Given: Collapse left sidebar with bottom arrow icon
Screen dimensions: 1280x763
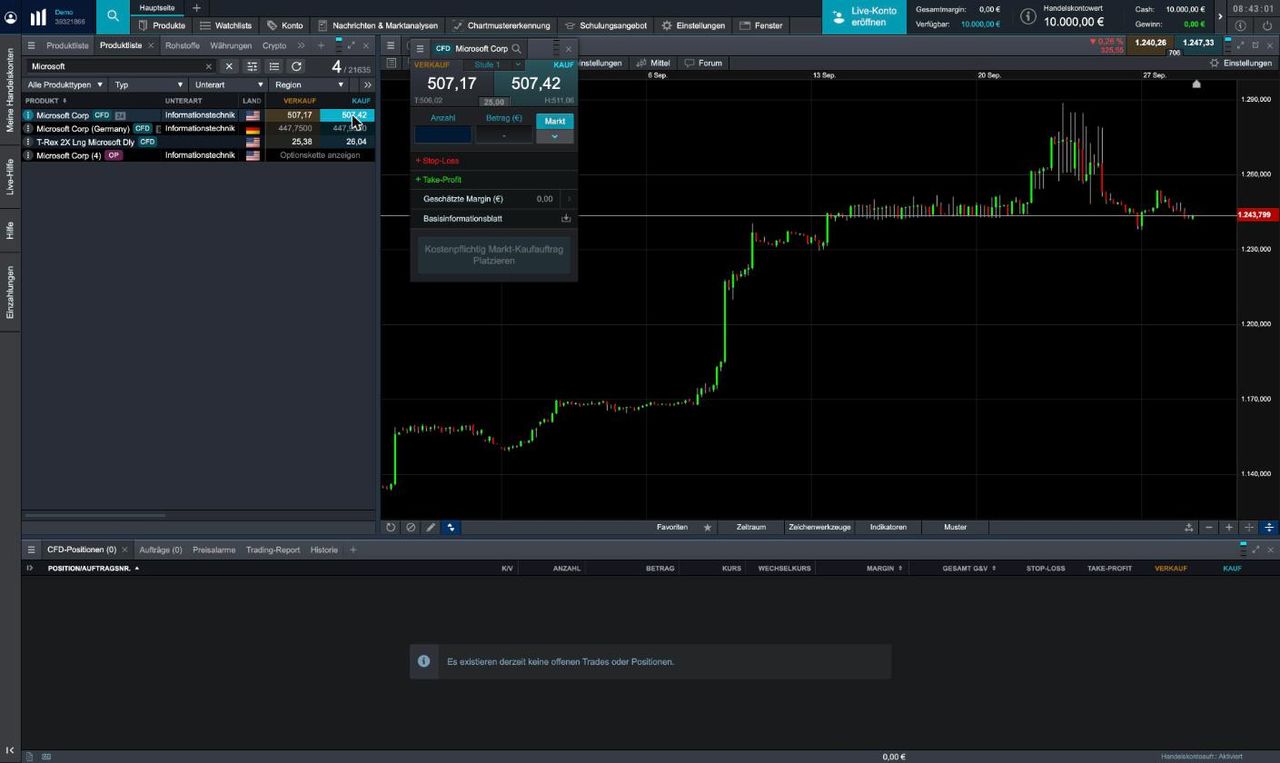Looking at the screenshot, I should (x=10, y=750).
